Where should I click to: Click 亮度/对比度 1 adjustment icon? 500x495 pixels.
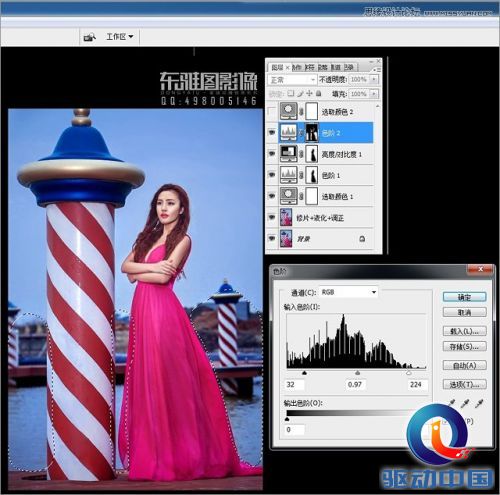[288, 154]
